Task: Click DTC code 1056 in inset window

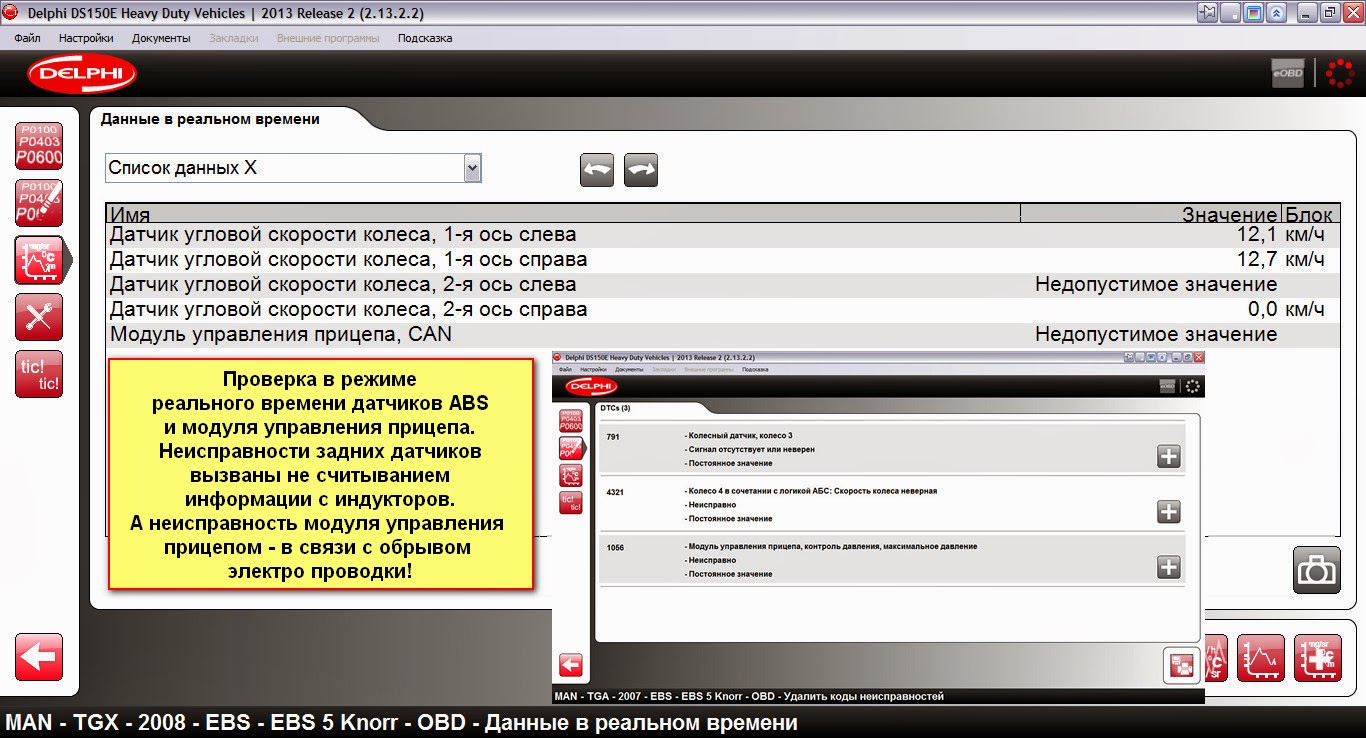Action: 616,547
